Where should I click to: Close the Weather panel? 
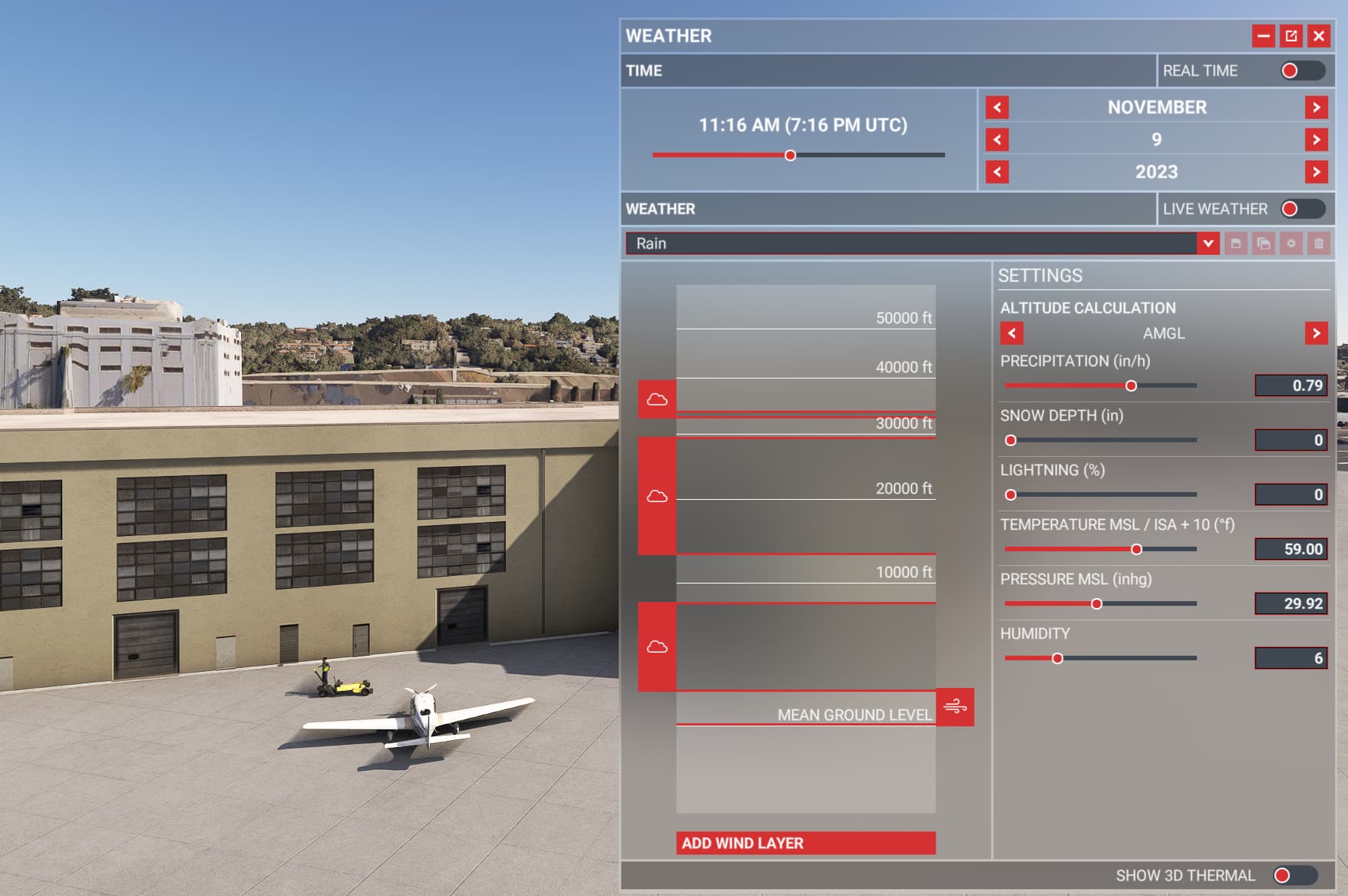(1319, 36)
